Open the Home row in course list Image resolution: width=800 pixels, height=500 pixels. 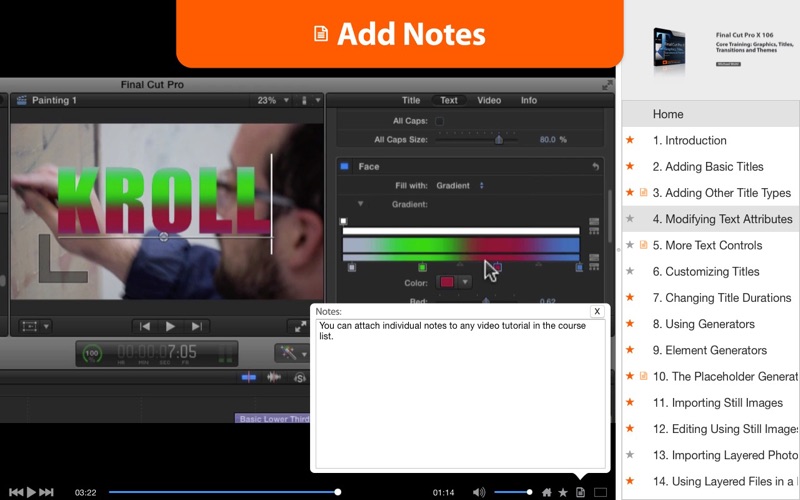[711, 114]
